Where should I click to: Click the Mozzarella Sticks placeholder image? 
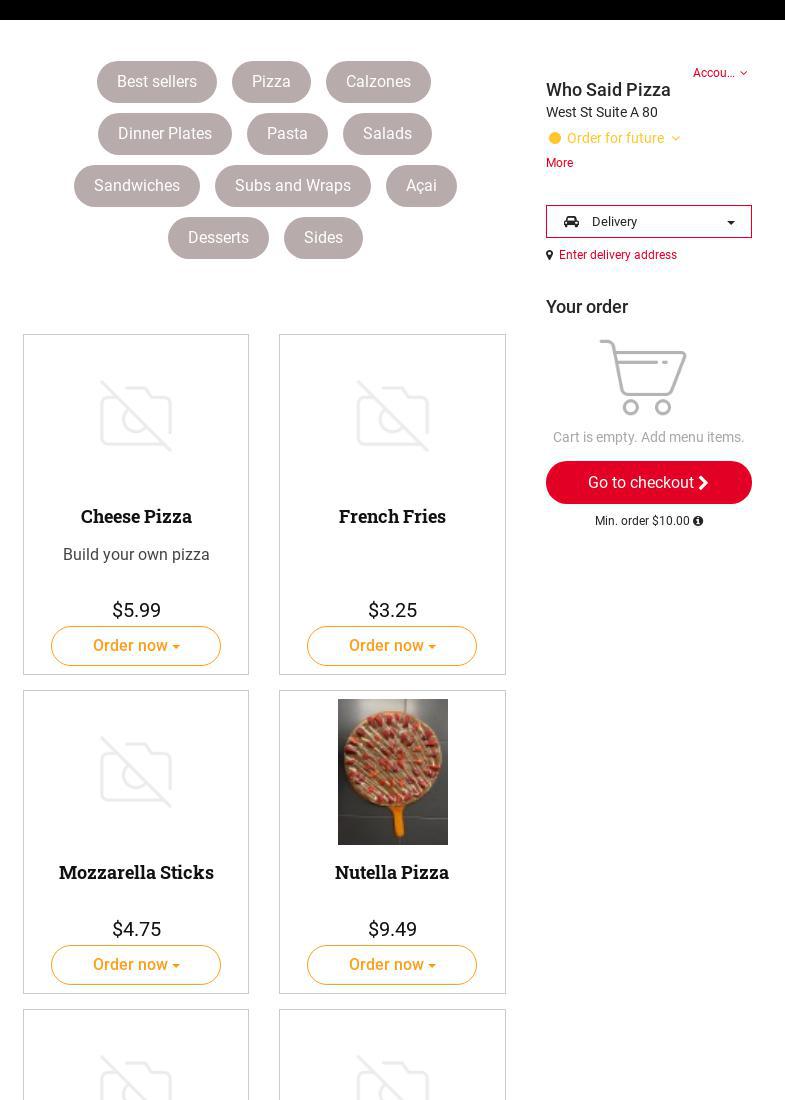pos(136,772)
